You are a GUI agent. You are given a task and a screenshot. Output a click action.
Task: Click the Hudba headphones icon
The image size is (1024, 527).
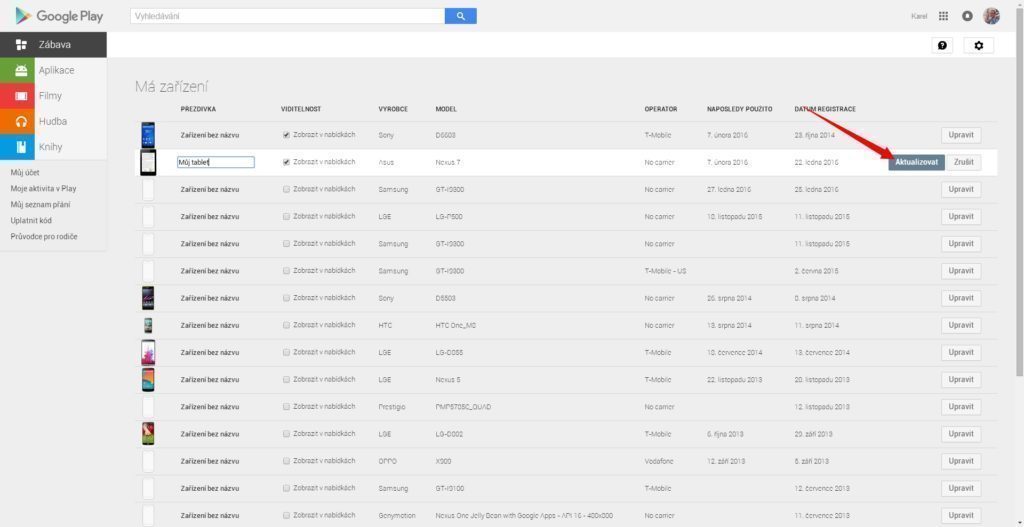21,121
